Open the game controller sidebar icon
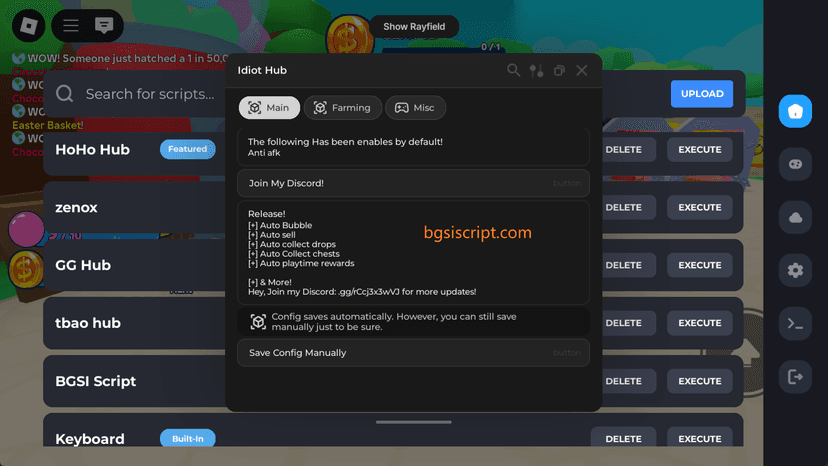Viewport: 828px width, 466px height. pyautogui.click(x=795, y=165)
